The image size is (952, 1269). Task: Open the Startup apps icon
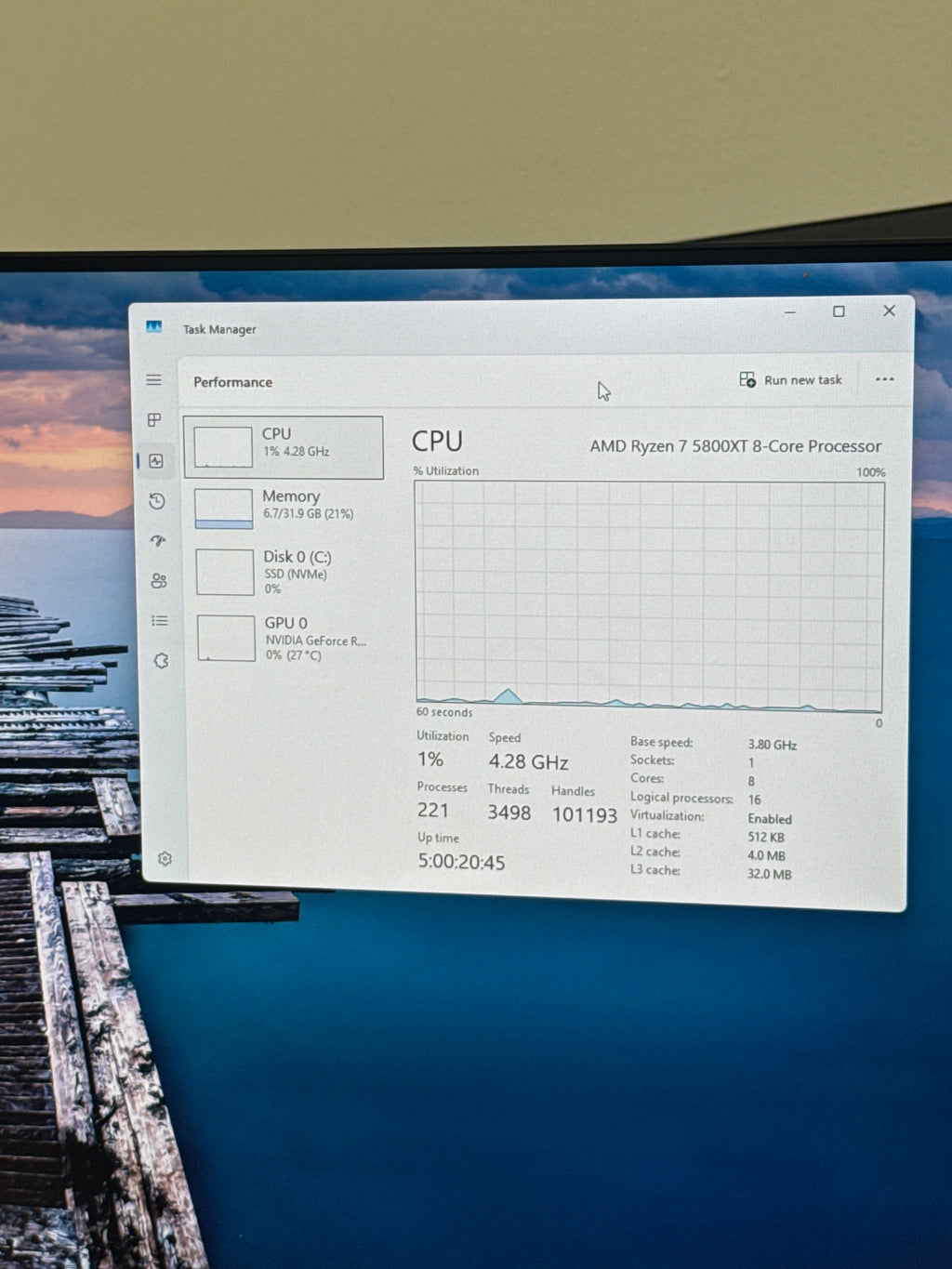(x=158, y=541)
